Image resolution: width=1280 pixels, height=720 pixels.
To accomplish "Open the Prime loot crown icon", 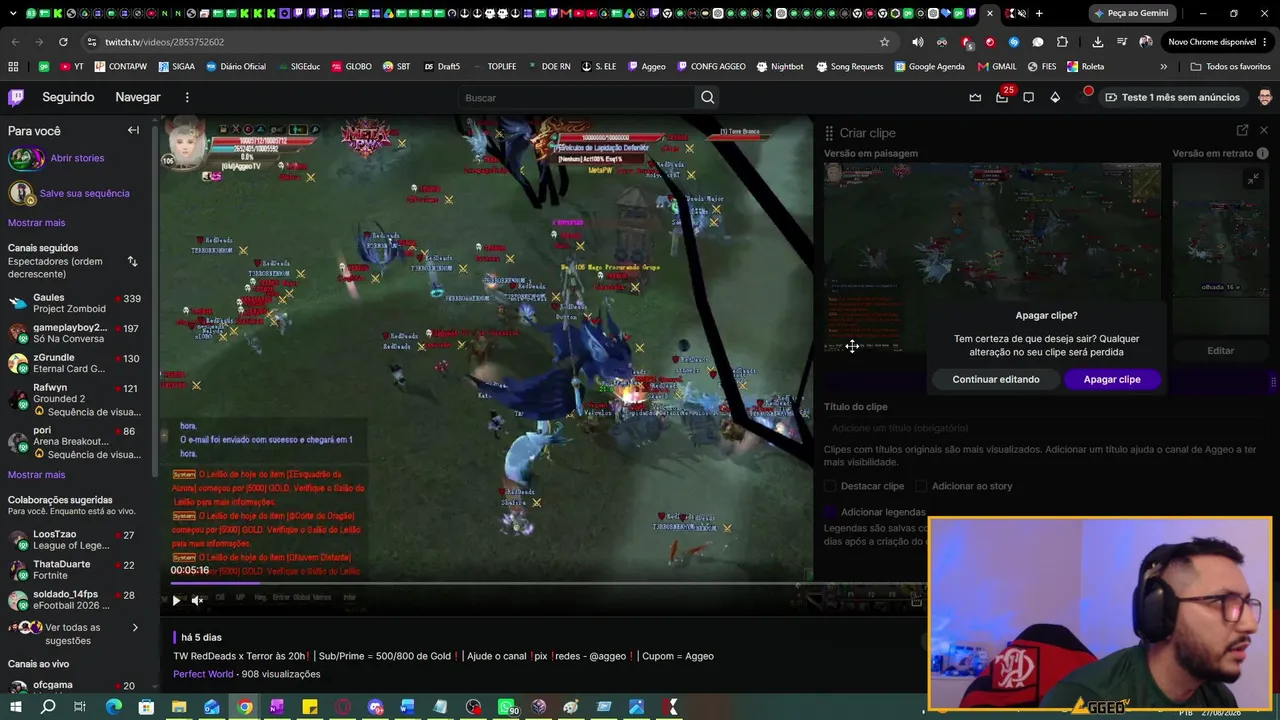I will pyautogui.click(x=975, y=97).
